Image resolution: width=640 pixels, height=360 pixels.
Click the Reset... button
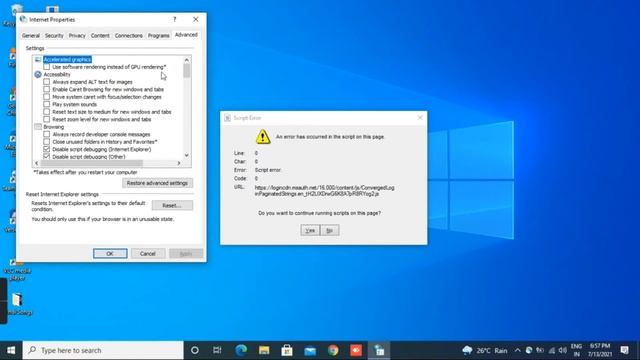pos(172,205)
